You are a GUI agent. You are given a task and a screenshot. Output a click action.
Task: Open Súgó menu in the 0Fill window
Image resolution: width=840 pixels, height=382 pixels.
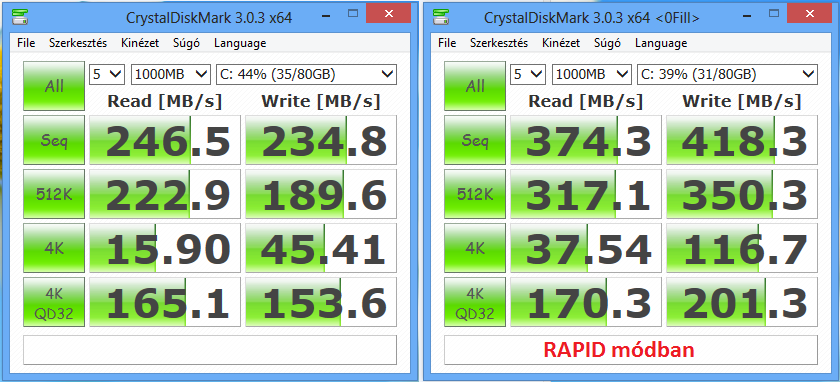608,43
